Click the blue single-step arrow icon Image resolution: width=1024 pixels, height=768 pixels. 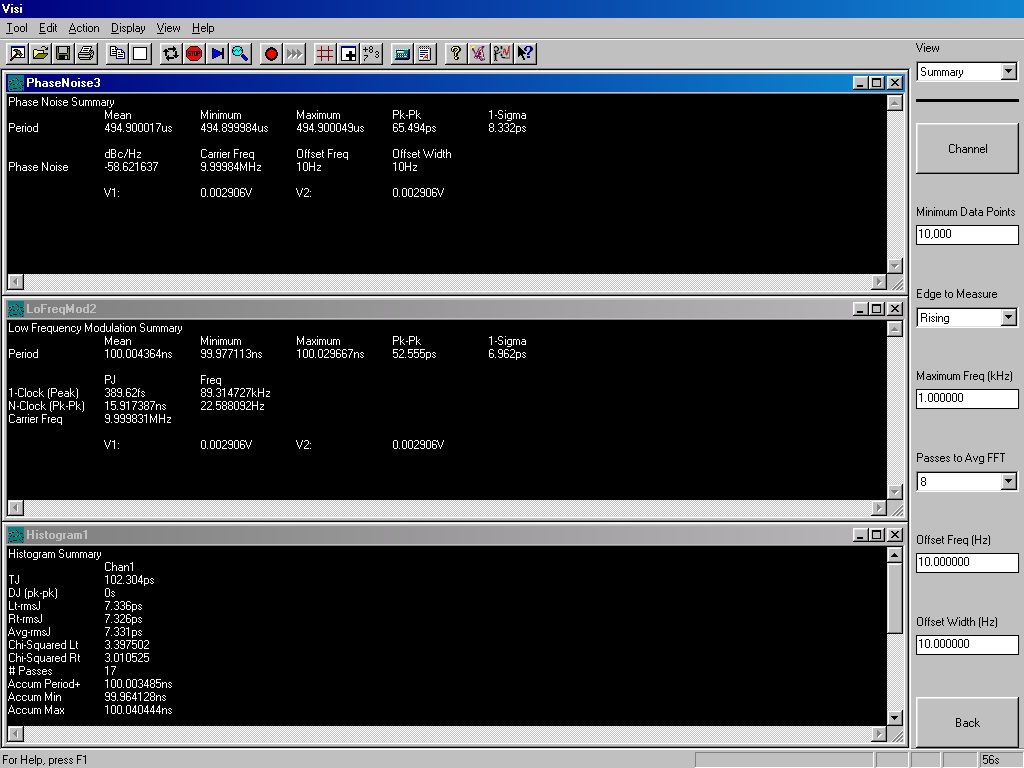pyautogui.click(x=217, y=54)
